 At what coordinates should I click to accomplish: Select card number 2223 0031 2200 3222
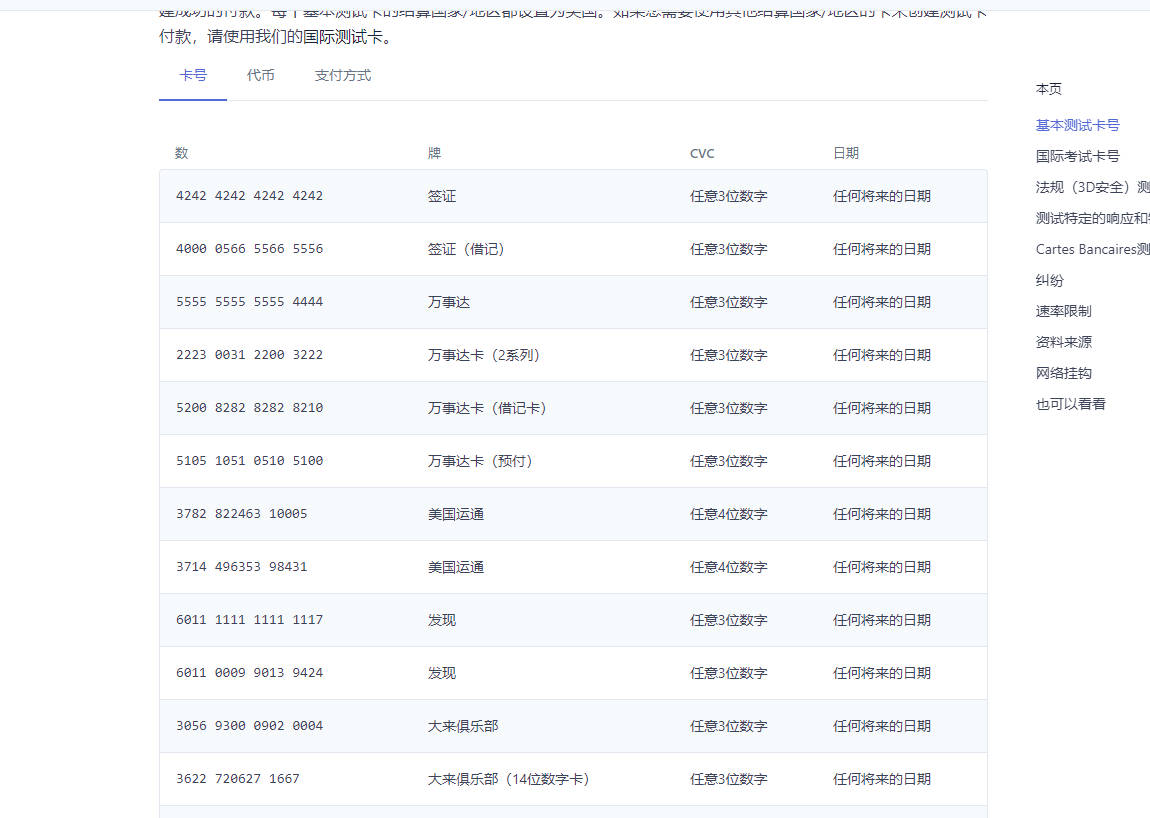click(x=249, y=355)
